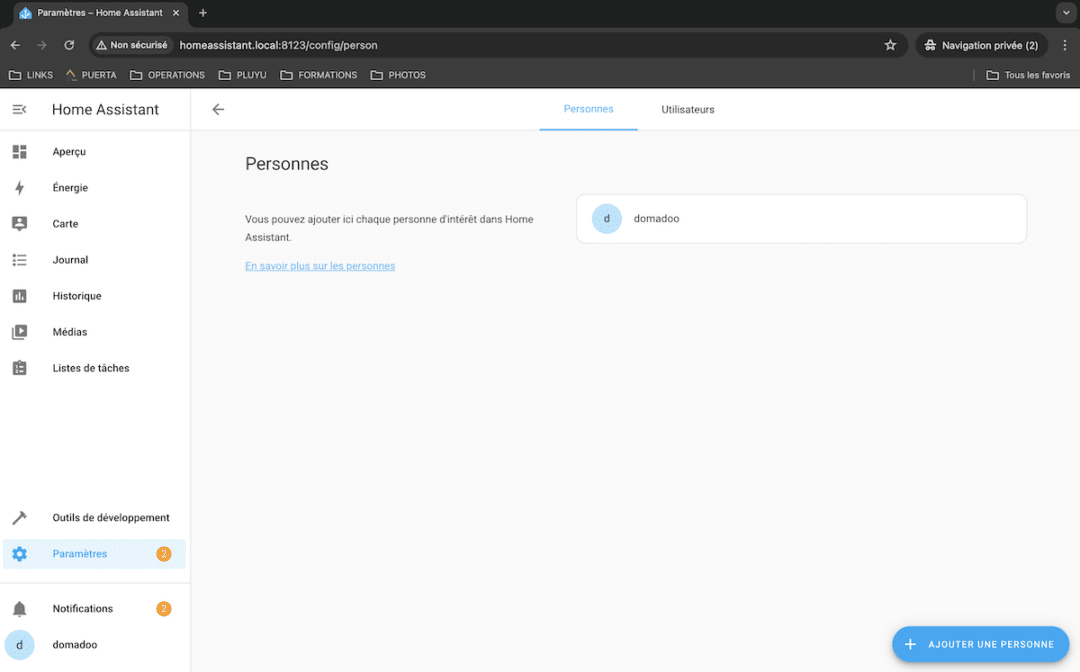The height and width of the screenshot is (672, 1080).
Task: Select the Énergie sidebar icon
Action: click(x=20, y=187)
